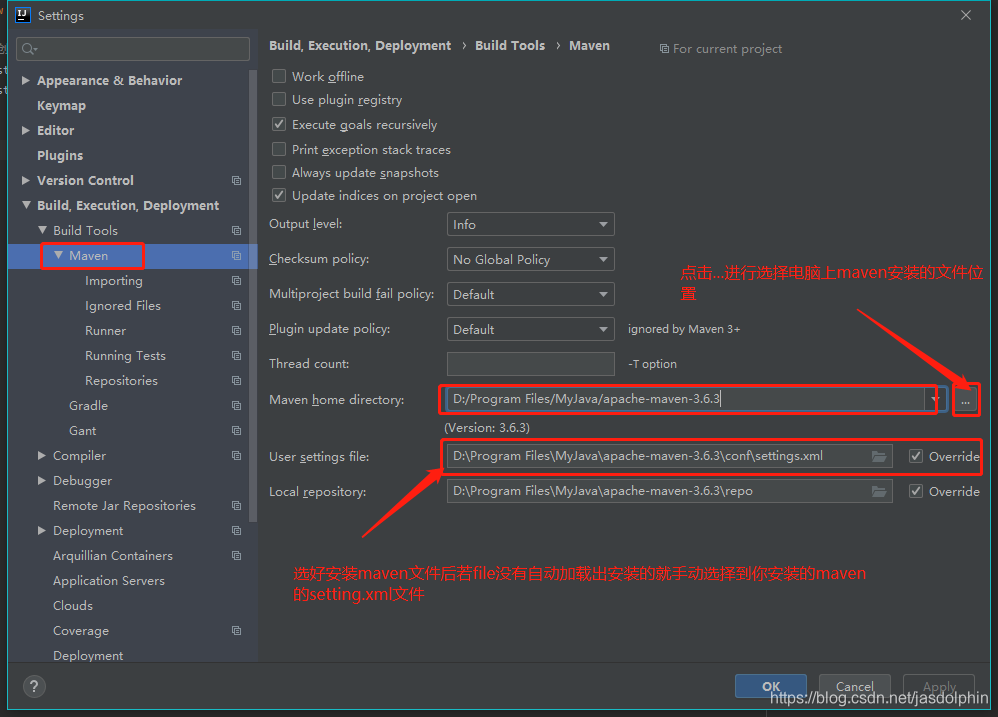Collapse the Maven node arrow

(x=59, y=255)
